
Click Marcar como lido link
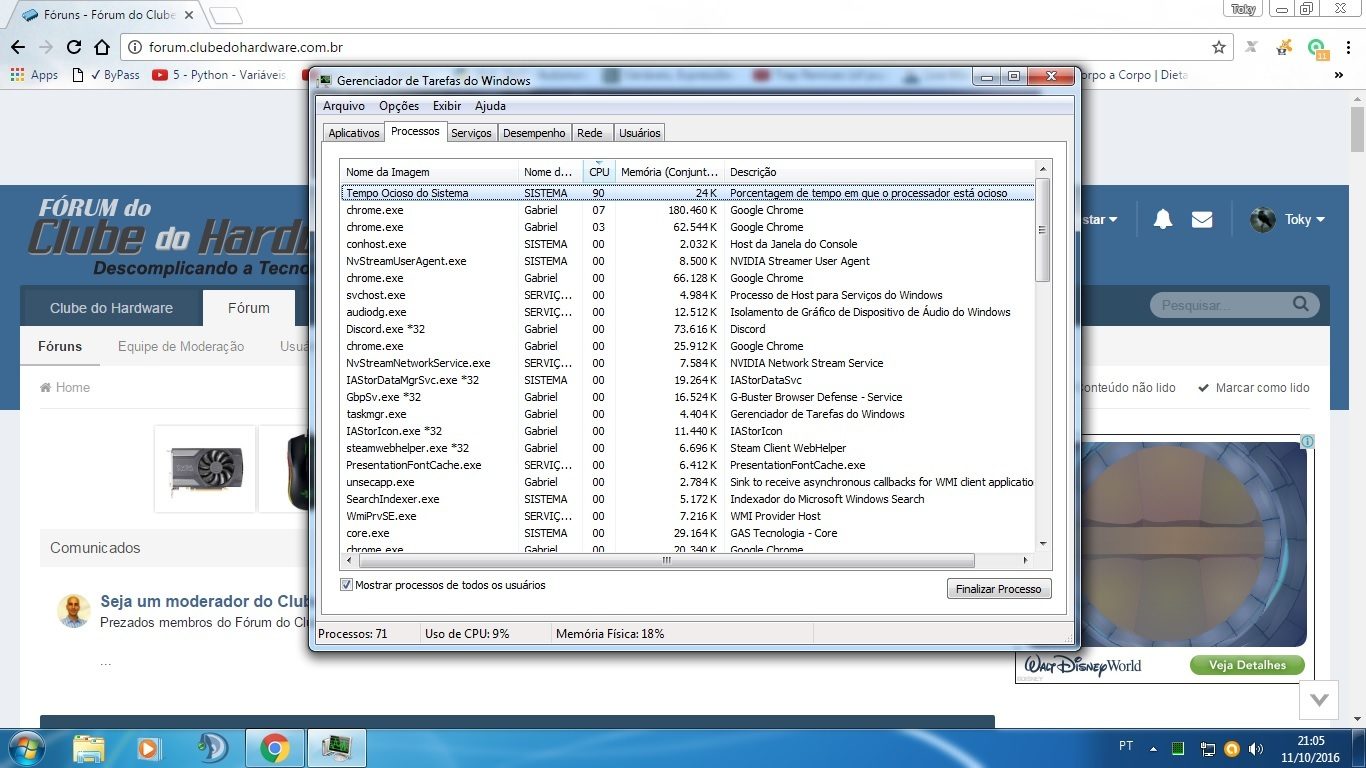tap(1254, 387)
